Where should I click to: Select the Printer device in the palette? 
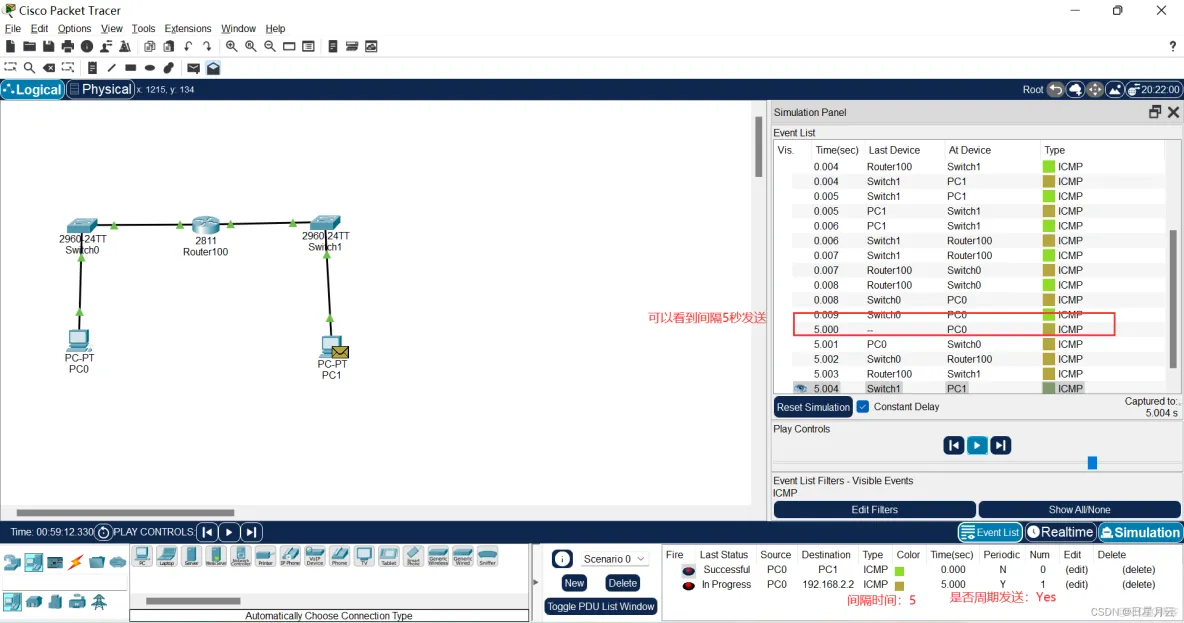coord(266,557)
